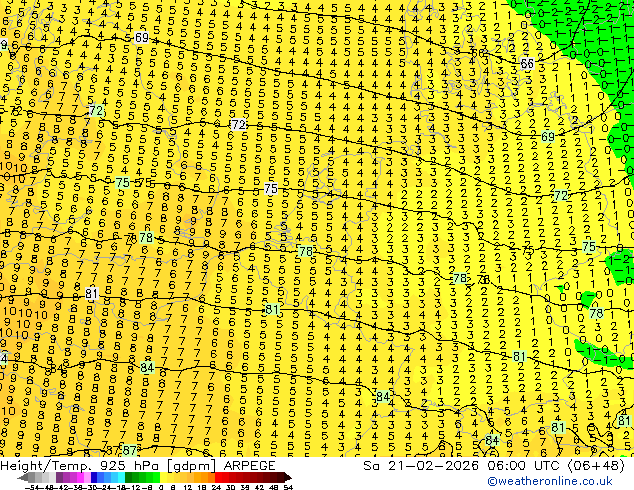Pick the bright red legend swatch above 24
This screenshot has height=490, width=634.
point(218,477)
